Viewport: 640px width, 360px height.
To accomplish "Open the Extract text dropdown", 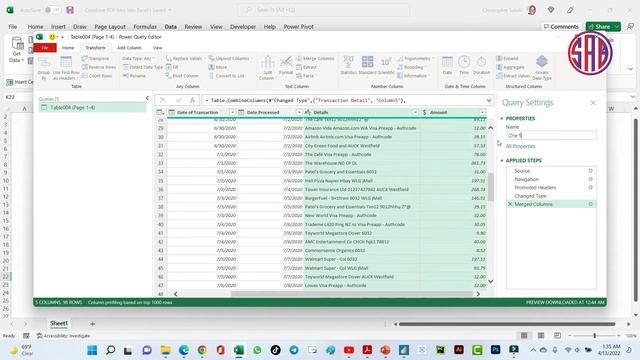I will 307,67.
